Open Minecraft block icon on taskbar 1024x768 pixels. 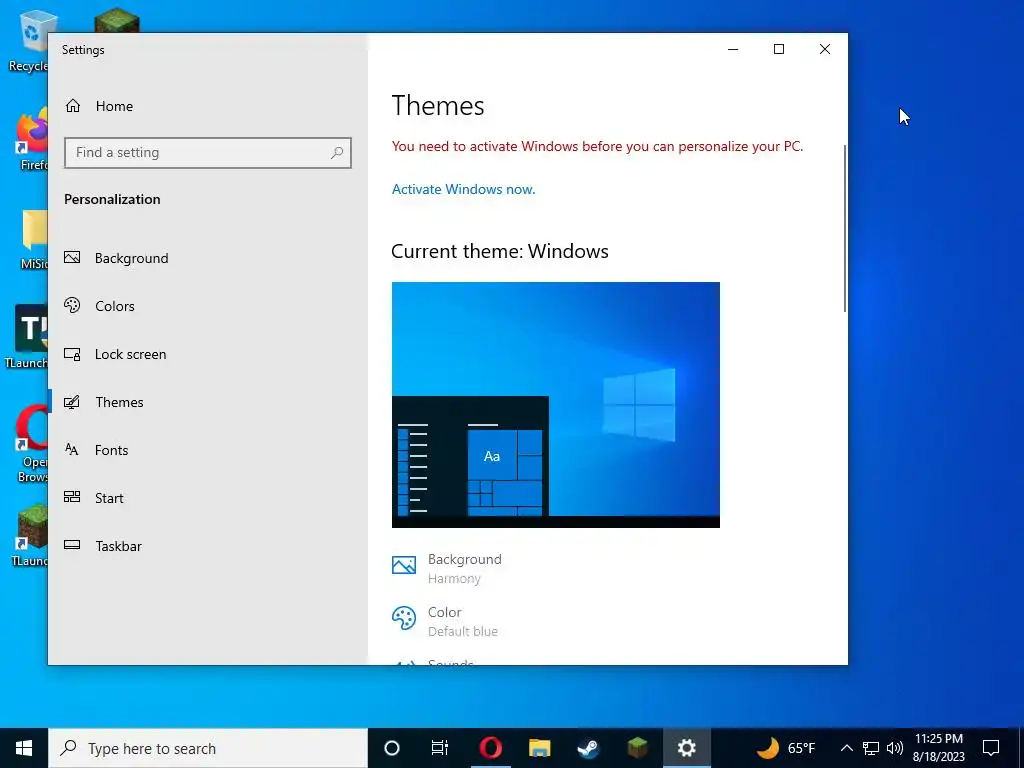pyautogui.click(x=637, y=748)
